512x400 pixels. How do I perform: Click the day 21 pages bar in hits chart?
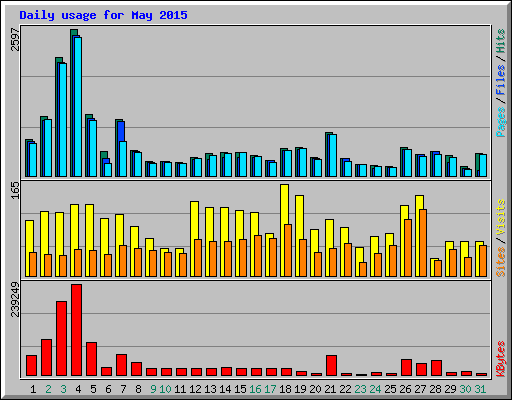click(333, 156)
